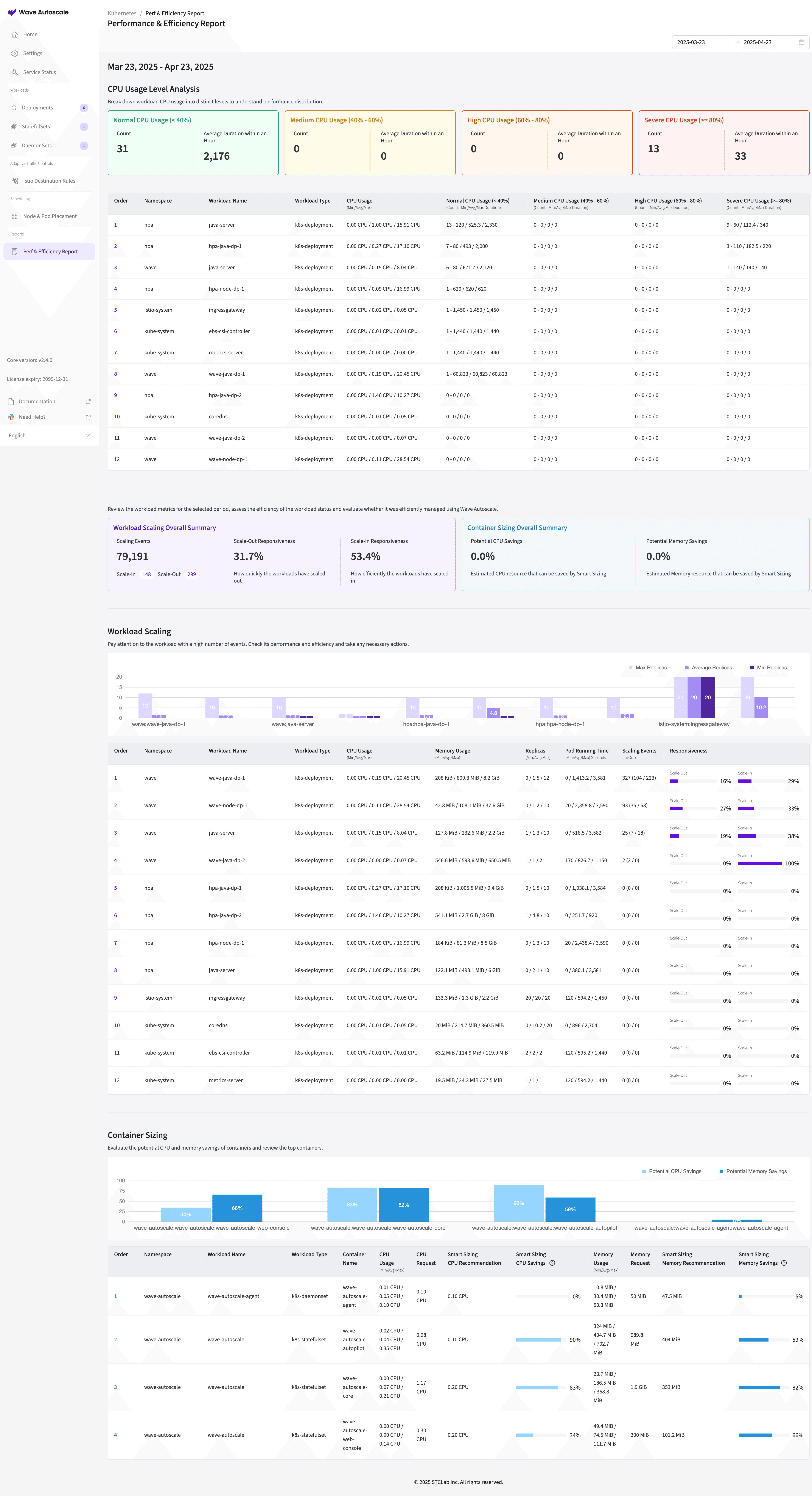Click help icon next to Smart Sizing CPU Savings
Viewport: 812px width, 1496px height.
(552, 1263)
